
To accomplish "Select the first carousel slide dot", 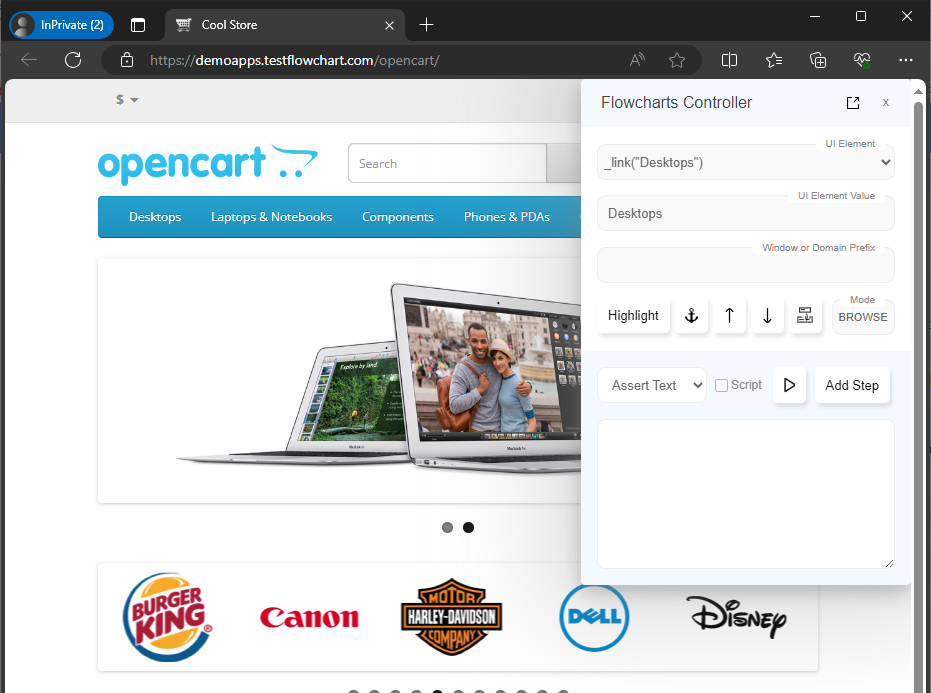I will (447, 528).
